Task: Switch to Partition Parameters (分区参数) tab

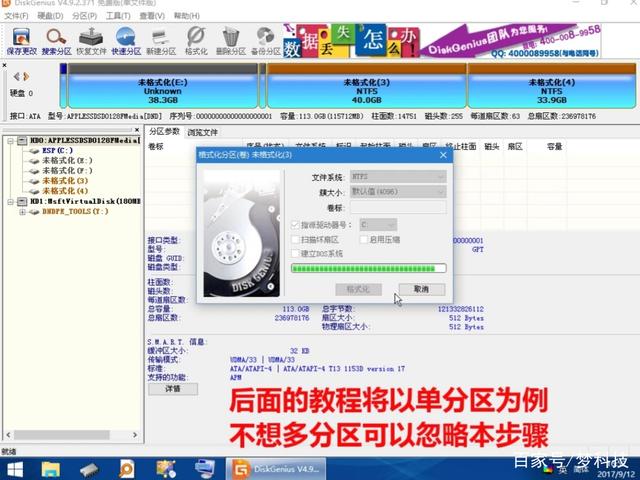Action: click(x=164, y=131)
